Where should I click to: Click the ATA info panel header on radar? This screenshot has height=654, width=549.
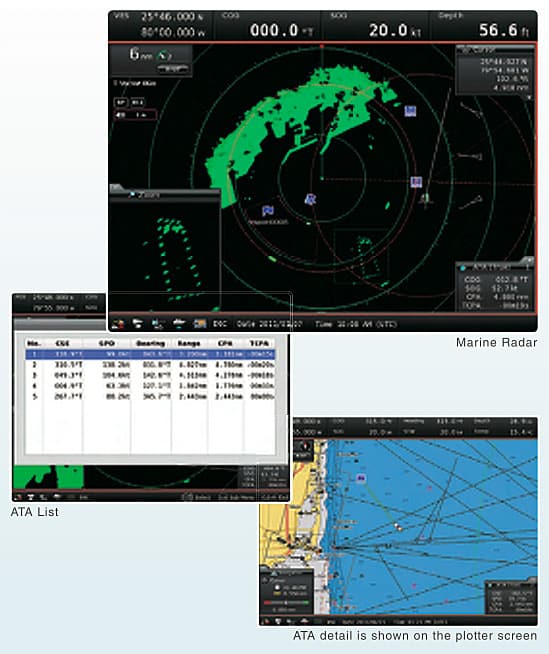tap(495, 267)
